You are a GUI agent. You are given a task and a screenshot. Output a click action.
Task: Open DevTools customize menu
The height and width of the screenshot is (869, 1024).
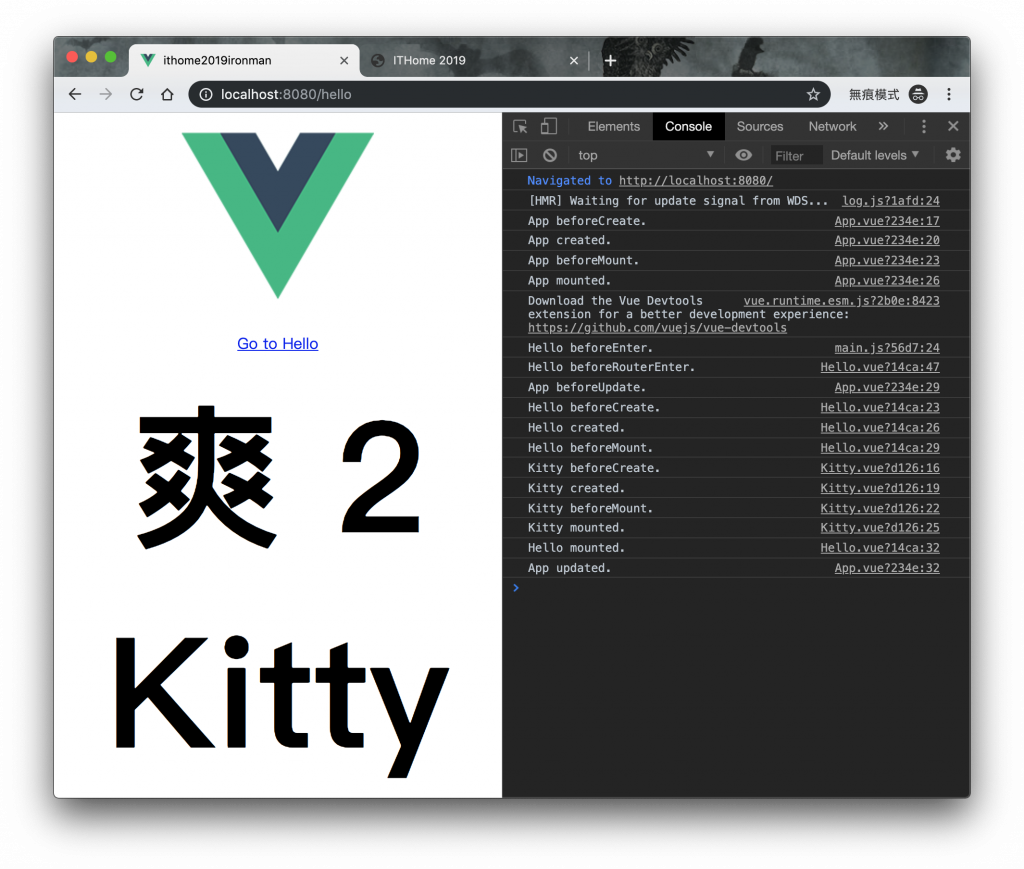click(x=923, y=126)
